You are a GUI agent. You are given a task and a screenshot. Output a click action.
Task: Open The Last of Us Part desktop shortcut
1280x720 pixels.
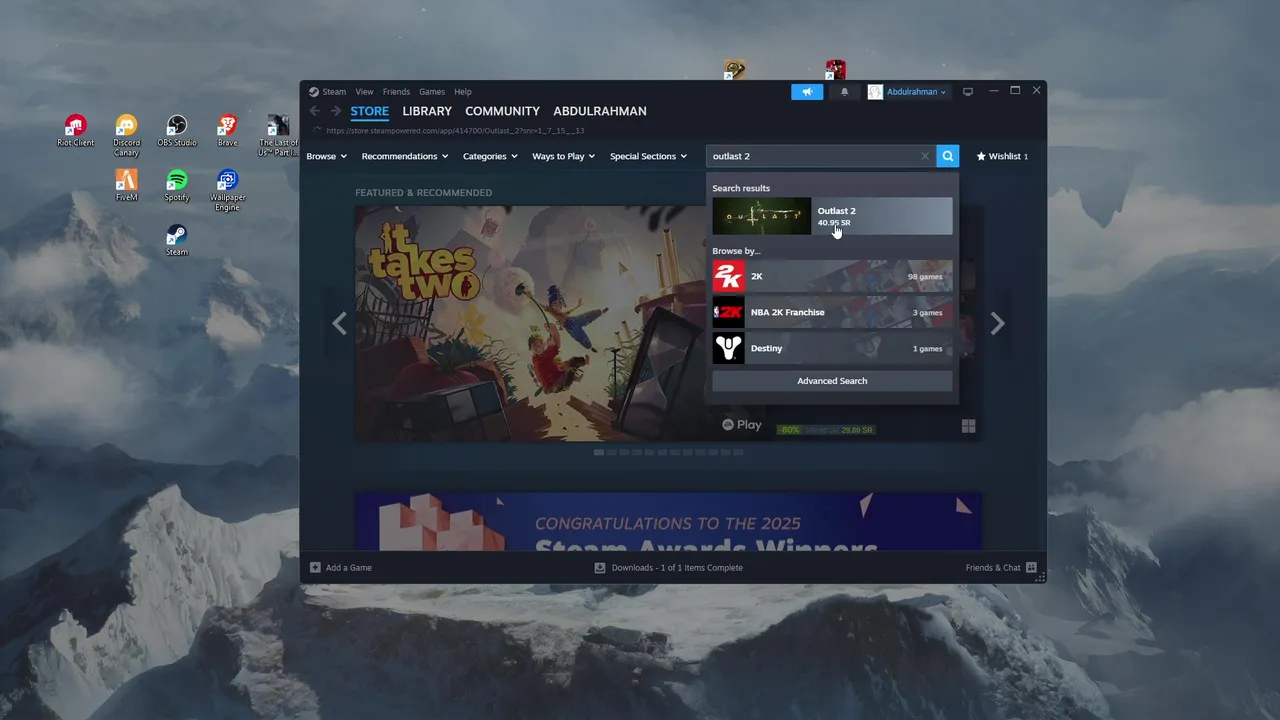[278, 135]
